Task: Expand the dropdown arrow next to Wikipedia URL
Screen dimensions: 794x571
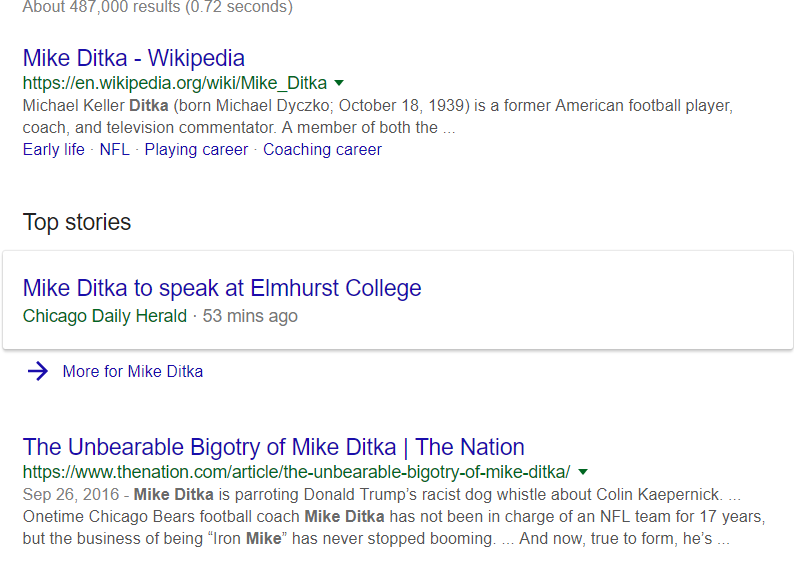Action: pyautogui.click(x=339, y=83)
